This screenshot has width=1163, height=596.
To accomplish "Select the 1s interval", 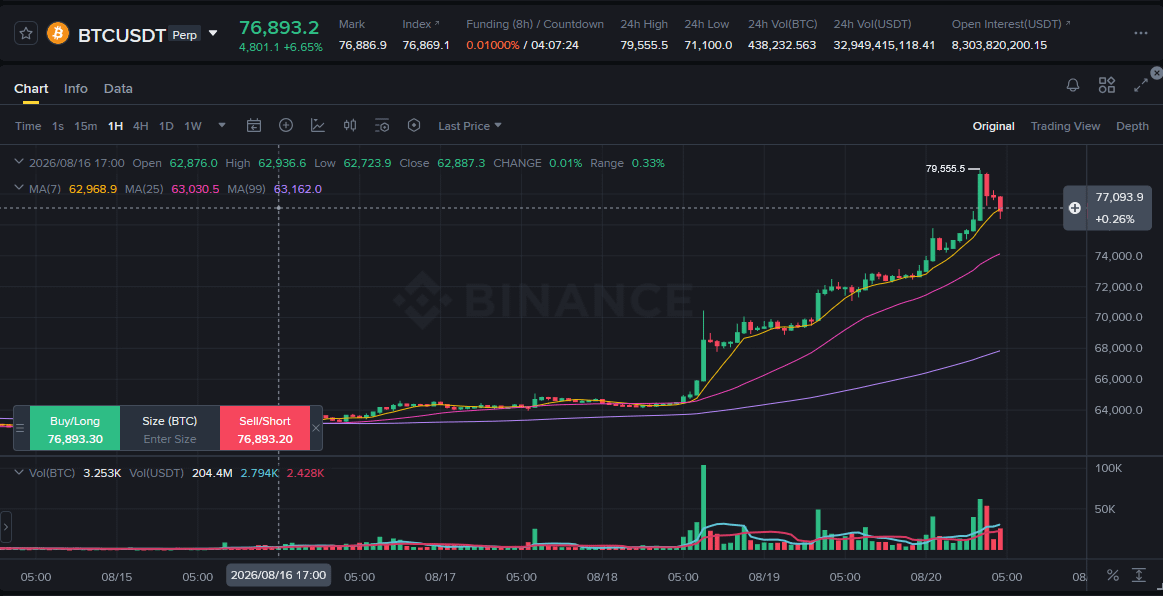I will [x=58, y=126].
